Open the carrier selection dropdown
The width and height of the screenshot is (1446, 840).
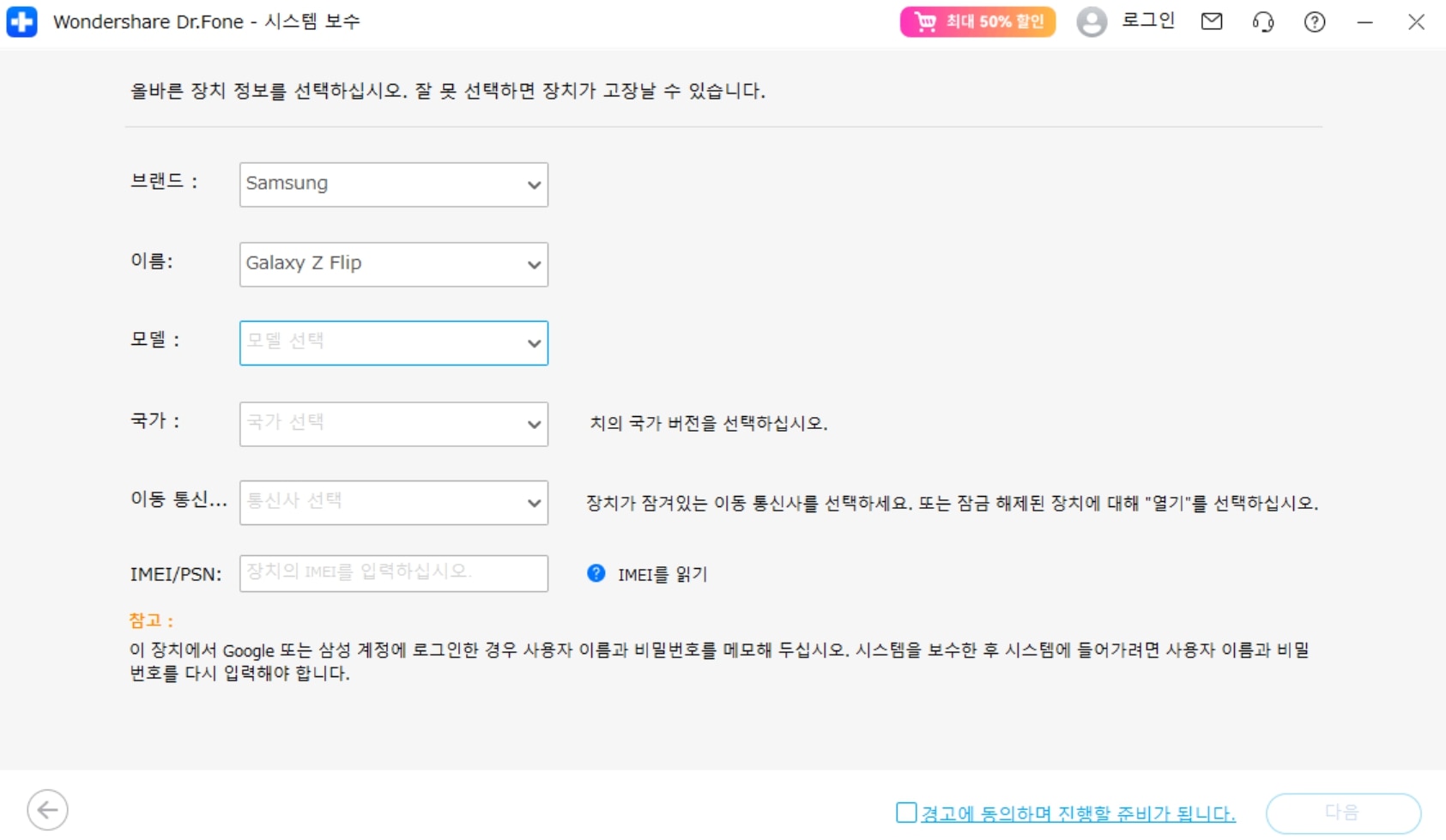point(394,503)
